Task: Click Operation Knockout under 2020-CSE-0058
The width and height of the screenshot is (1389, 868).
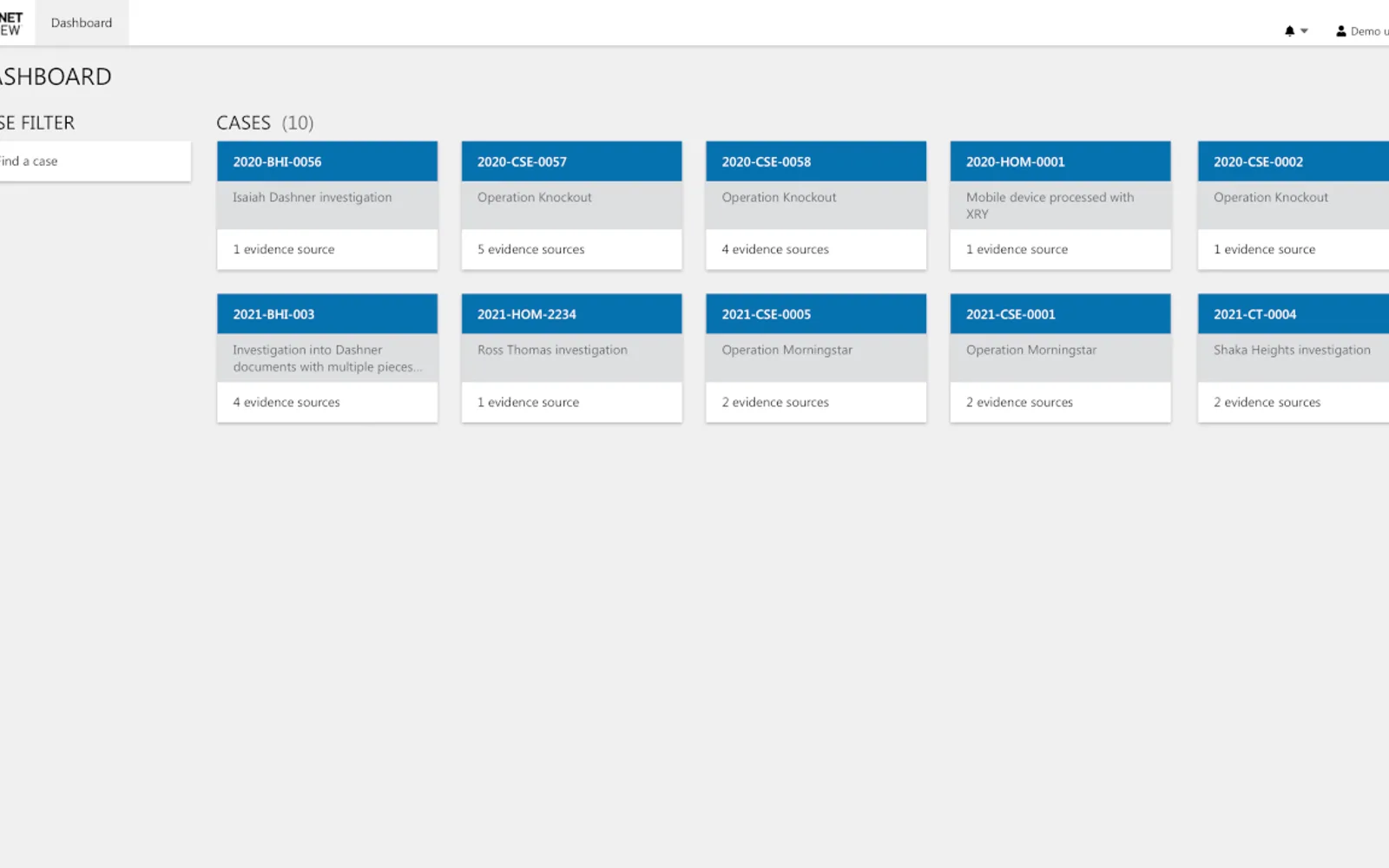Action: click(x=779, y=197)
